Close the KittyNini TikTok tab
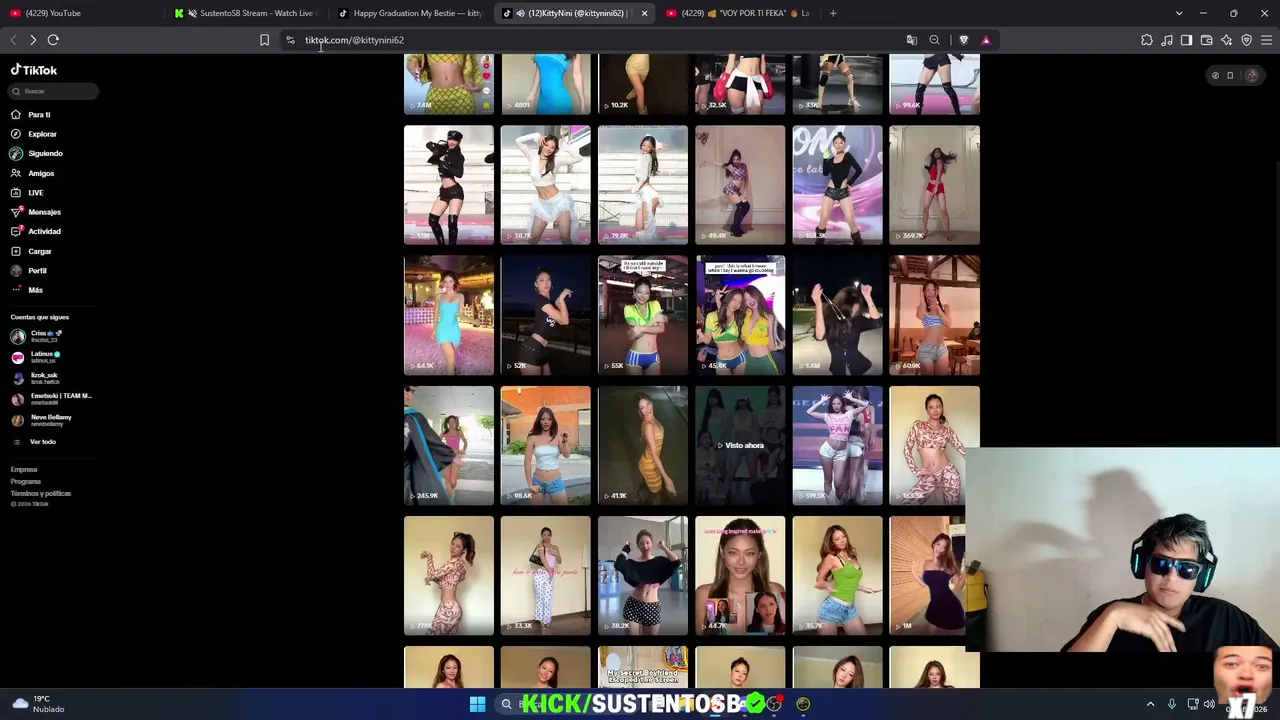The width and height of the screenshot is (1280, 720). point(644,13)
